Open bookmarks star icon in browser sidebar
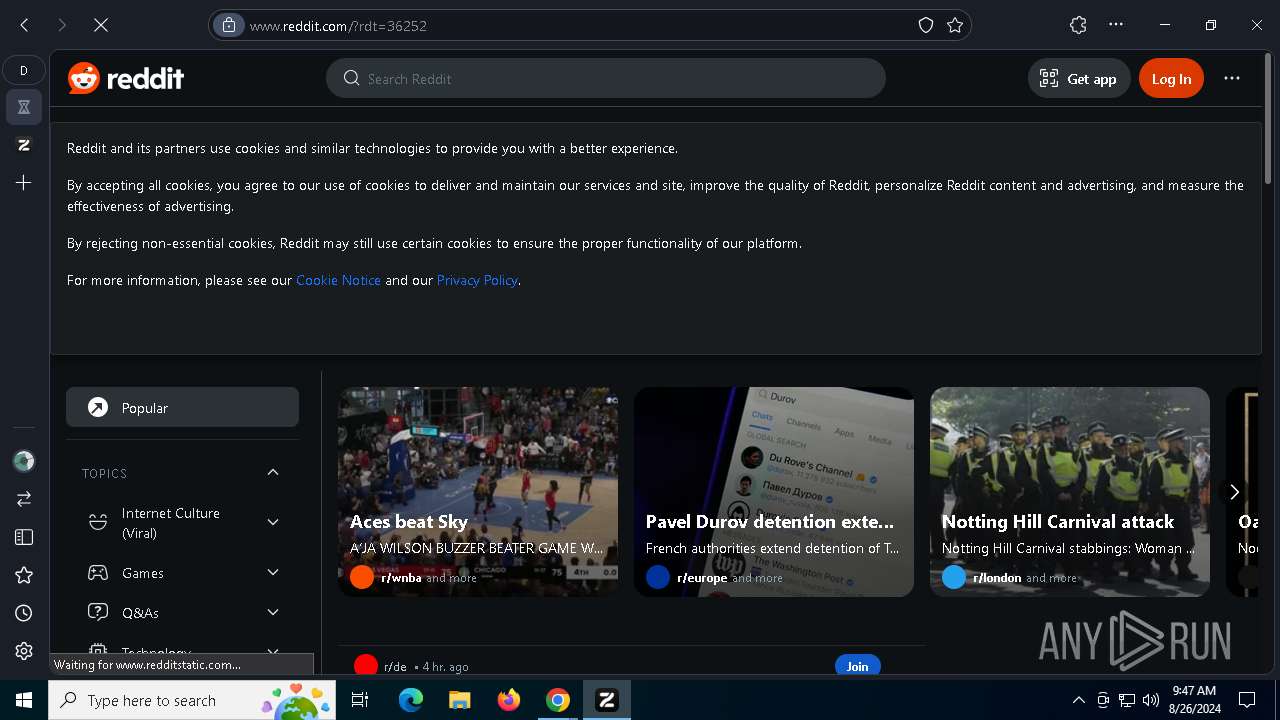Viewport: 1280px width, 720px height. click(x=24, y=575)
